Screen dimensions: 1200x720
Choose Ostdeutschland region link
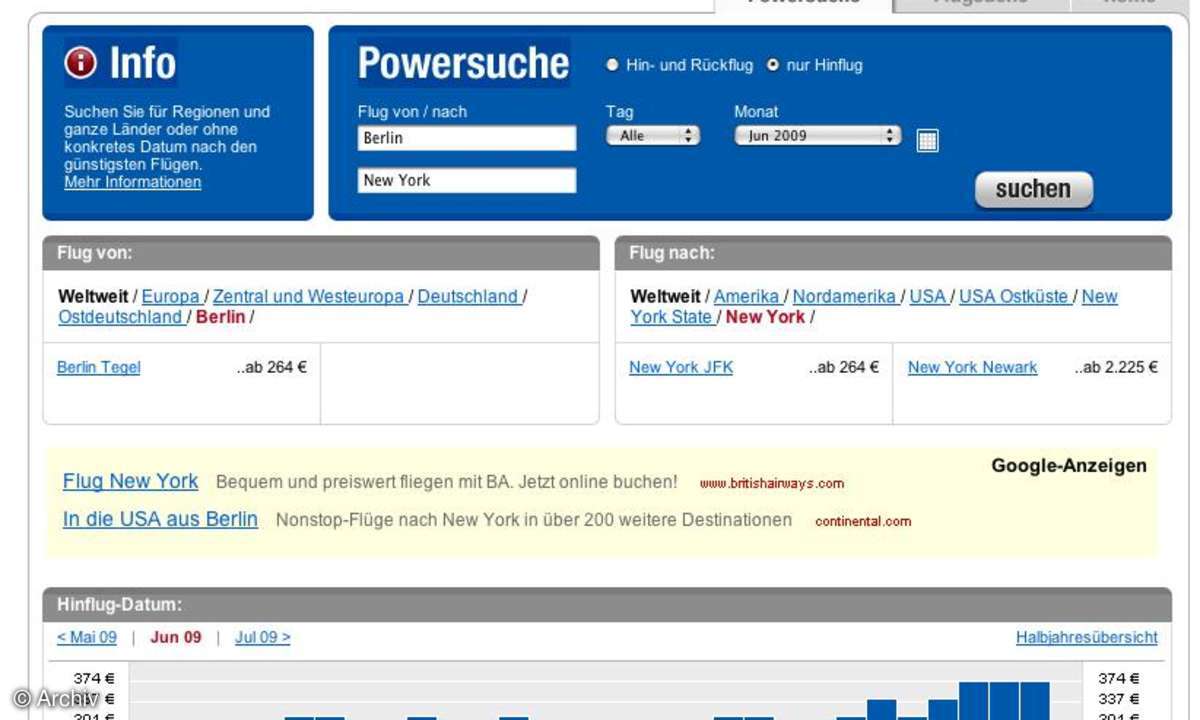pyautogui.click(x=120, y=317)
